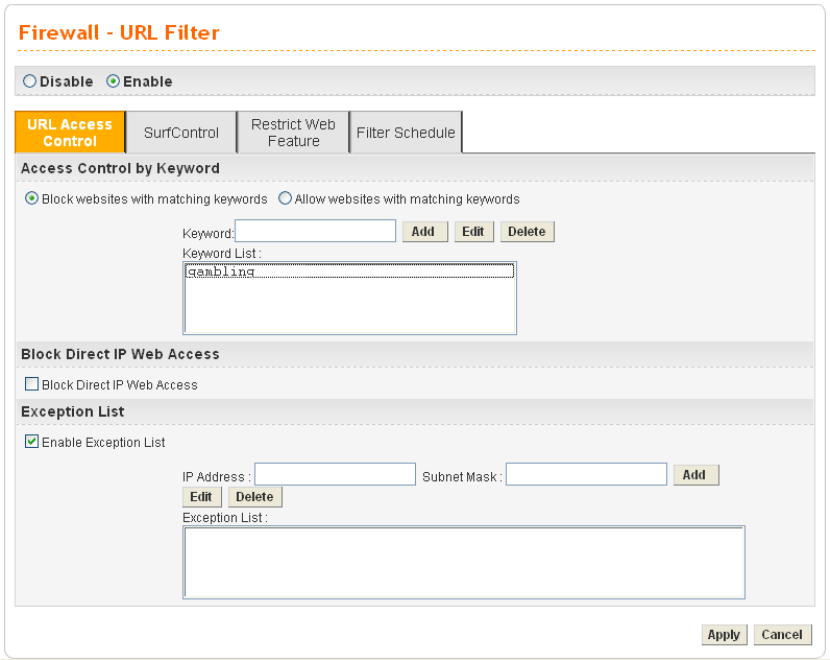The height and width of the screenshot is (660, 830).
Task: Focus the Subnet Mask input field
Action: pos(586,474)
